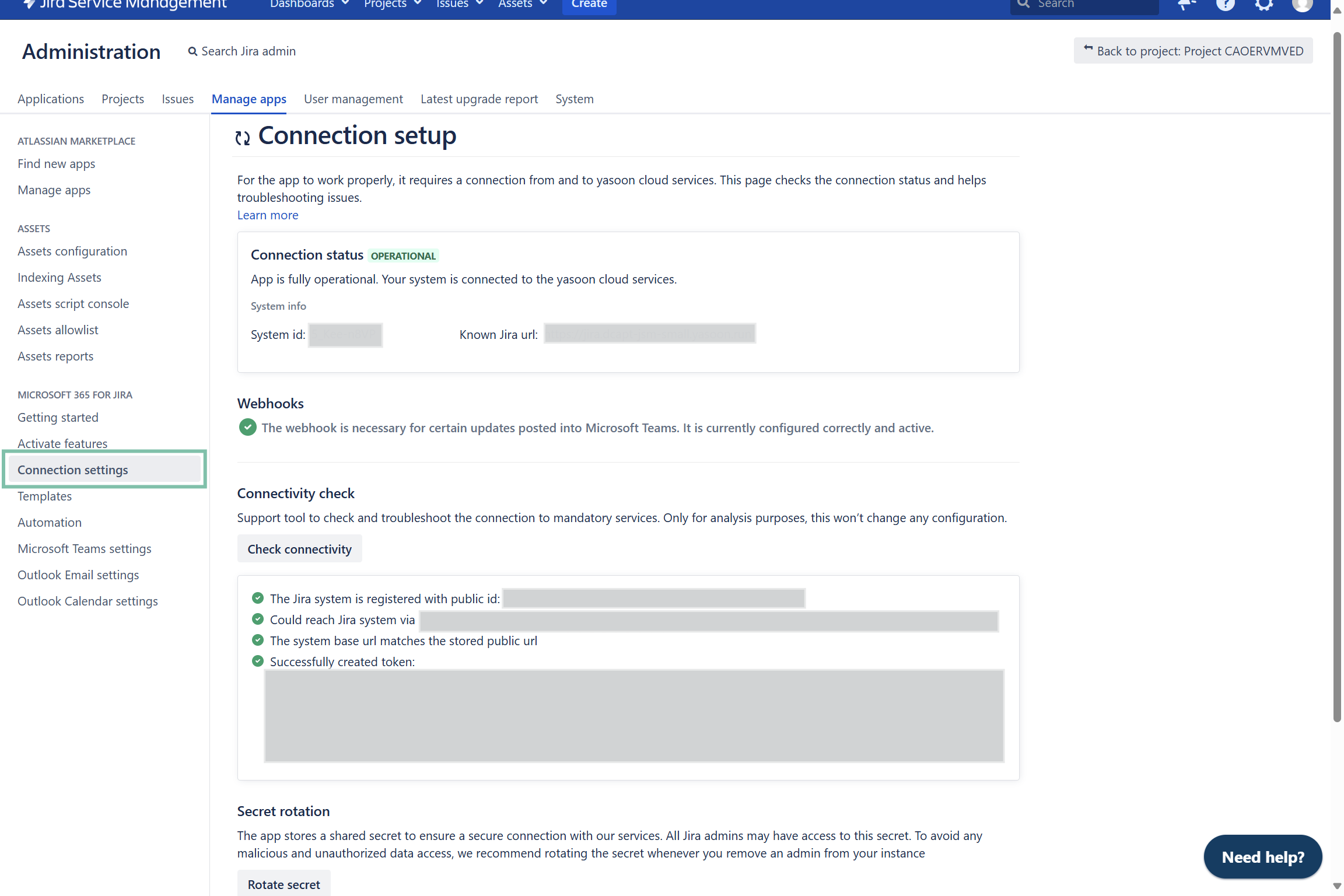Click the Jira Service Management logo
1344x896 pixels.
125,5
